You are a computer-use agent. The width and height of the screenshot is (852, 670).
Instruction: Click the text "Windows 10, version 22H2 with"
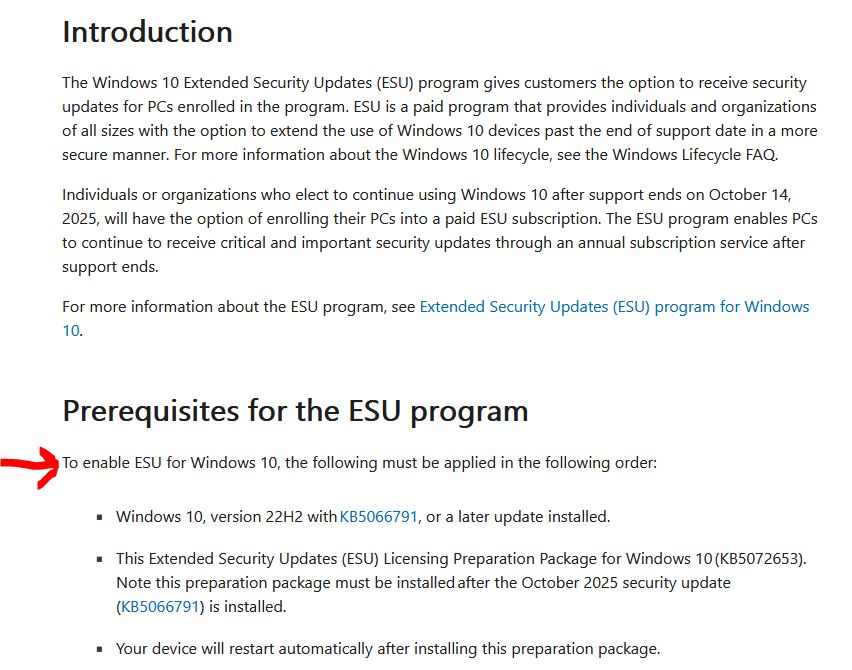coord(226,517)
